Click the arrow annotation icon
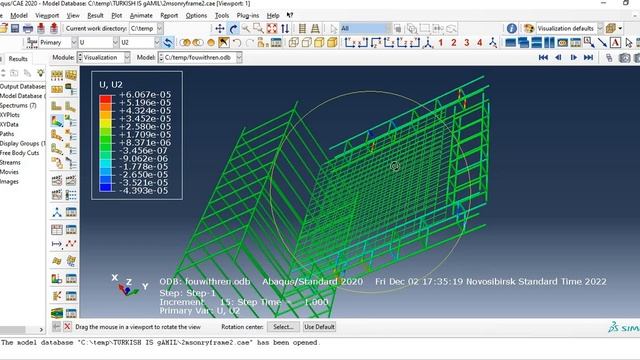640x360 pixels. coord(602,42)
